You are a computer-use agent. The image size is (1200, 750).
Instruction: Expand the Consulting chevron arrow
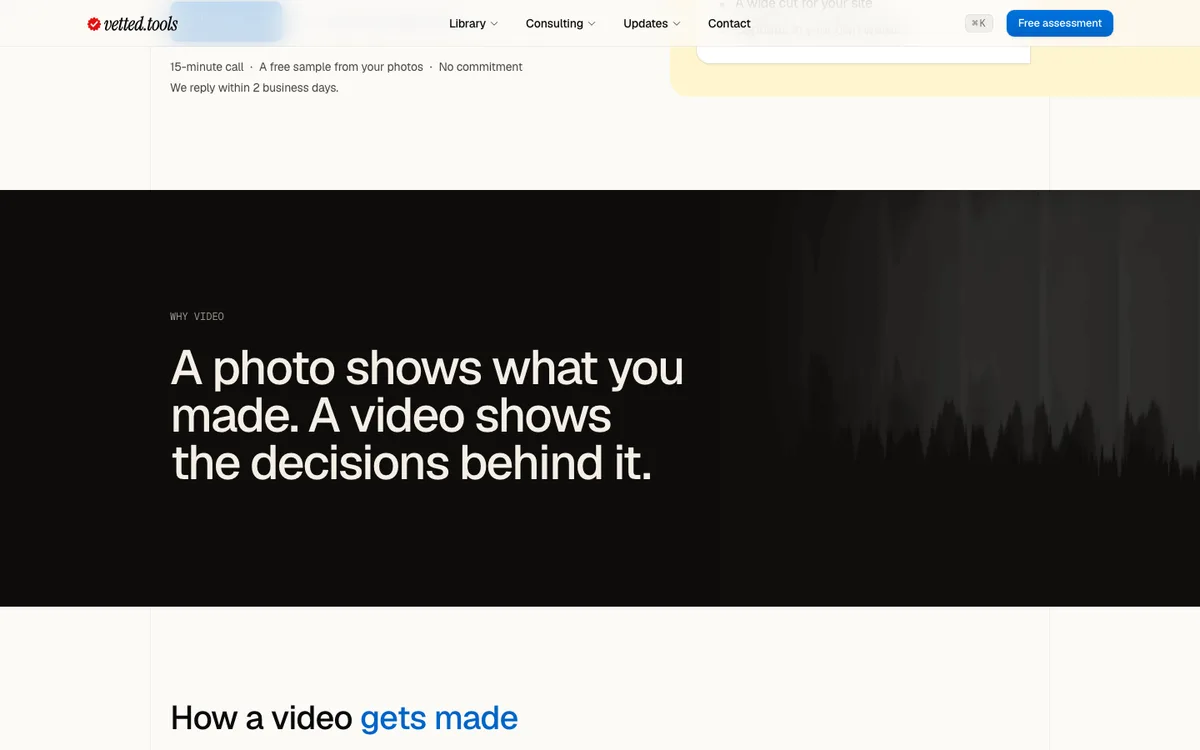(591, 24)
